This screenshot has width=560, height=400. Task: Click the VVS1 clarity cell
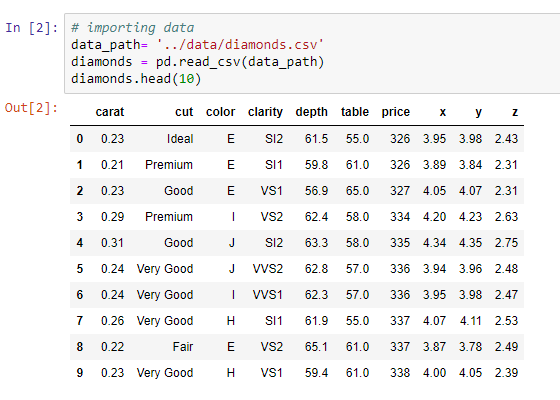pyautogui.click(x=268, y=295)
